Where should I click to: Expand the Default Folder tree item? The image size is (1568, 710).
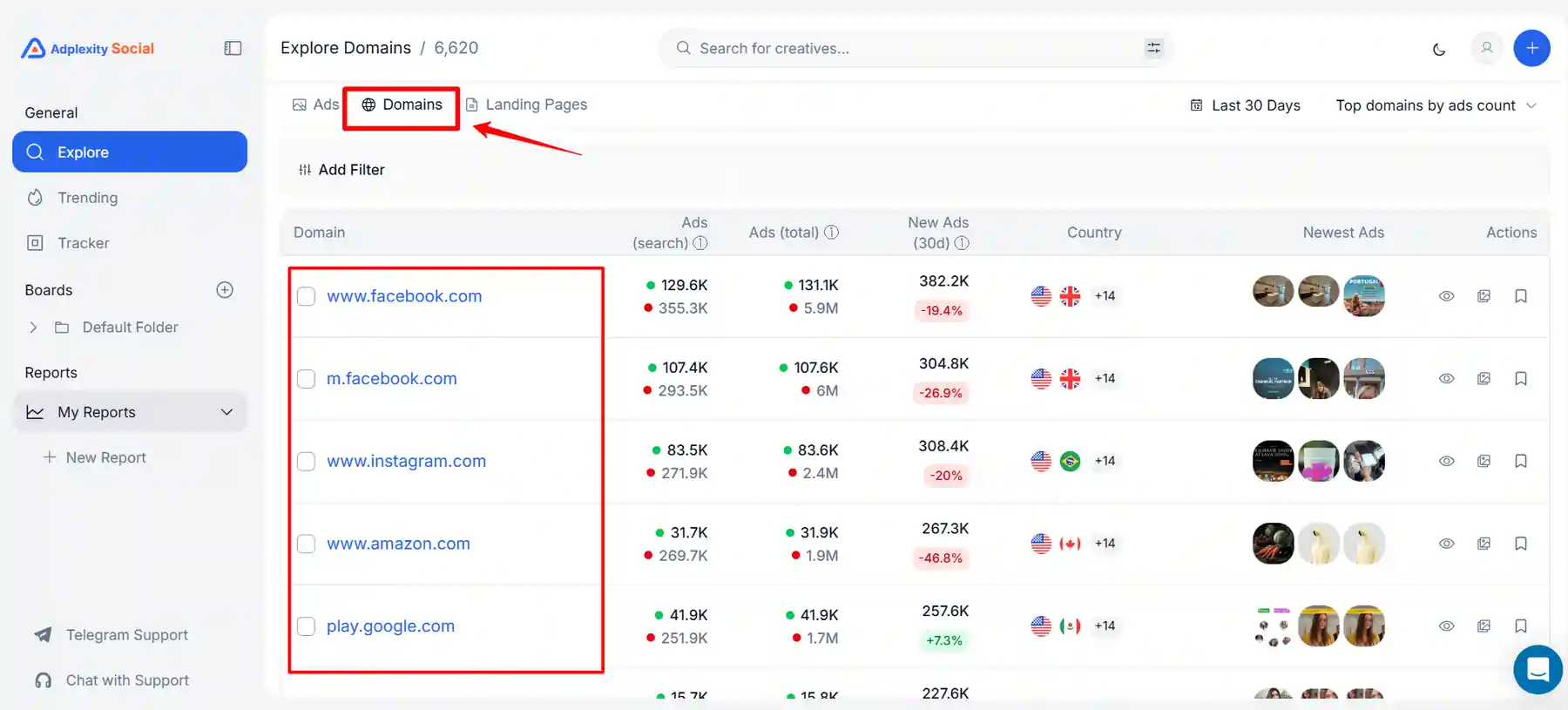(x=33, y=328)
